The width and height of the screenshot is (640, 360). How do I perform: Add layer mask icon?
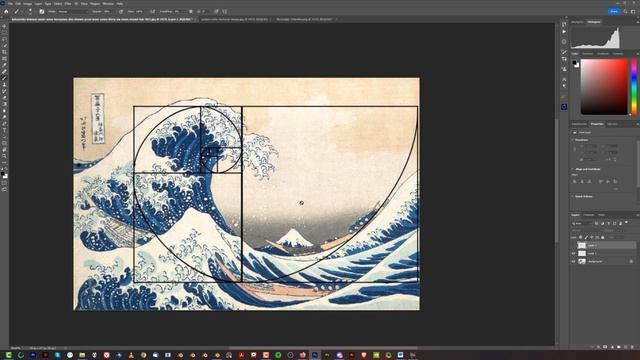coord(605,347)
